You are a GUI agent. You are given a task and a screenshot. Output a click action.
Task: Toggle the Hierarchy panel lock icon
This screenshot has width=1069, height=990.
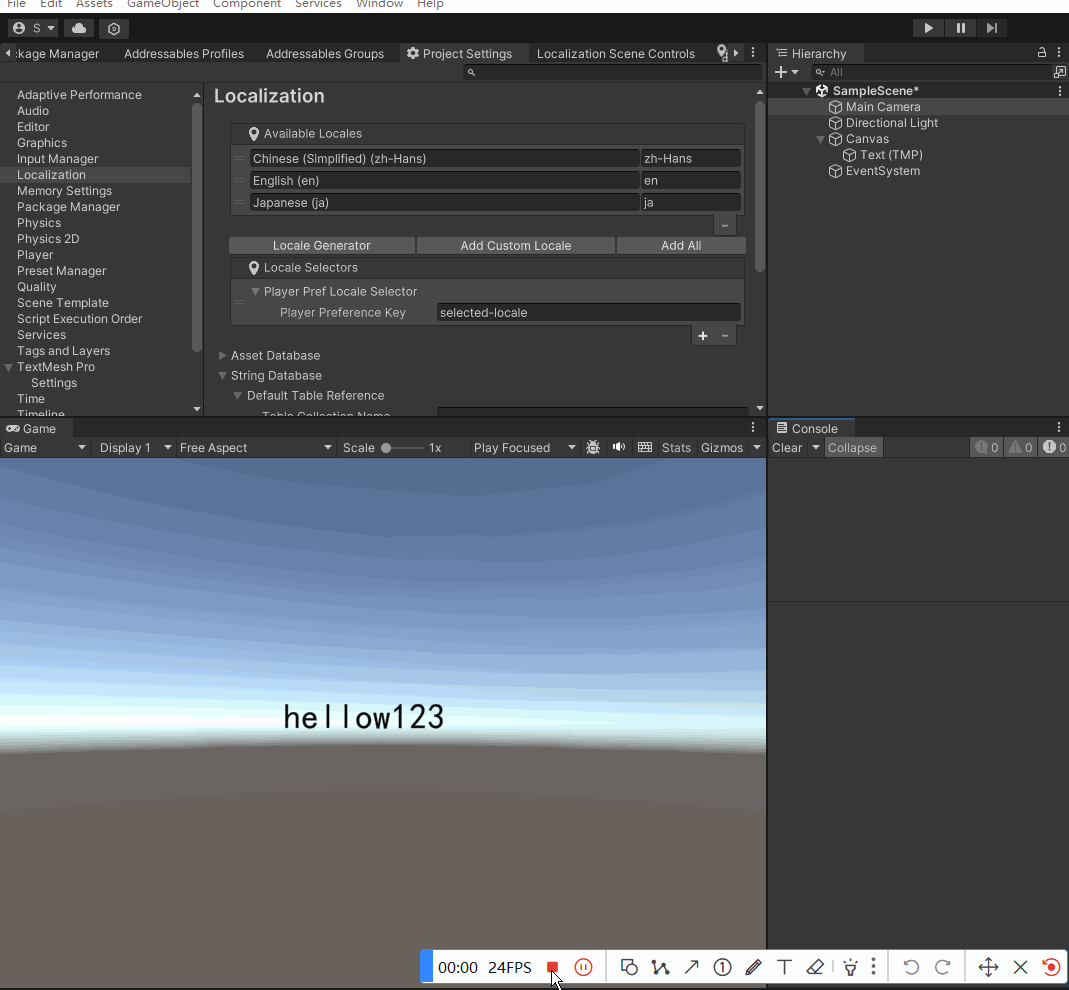[x=1041, y=52]
